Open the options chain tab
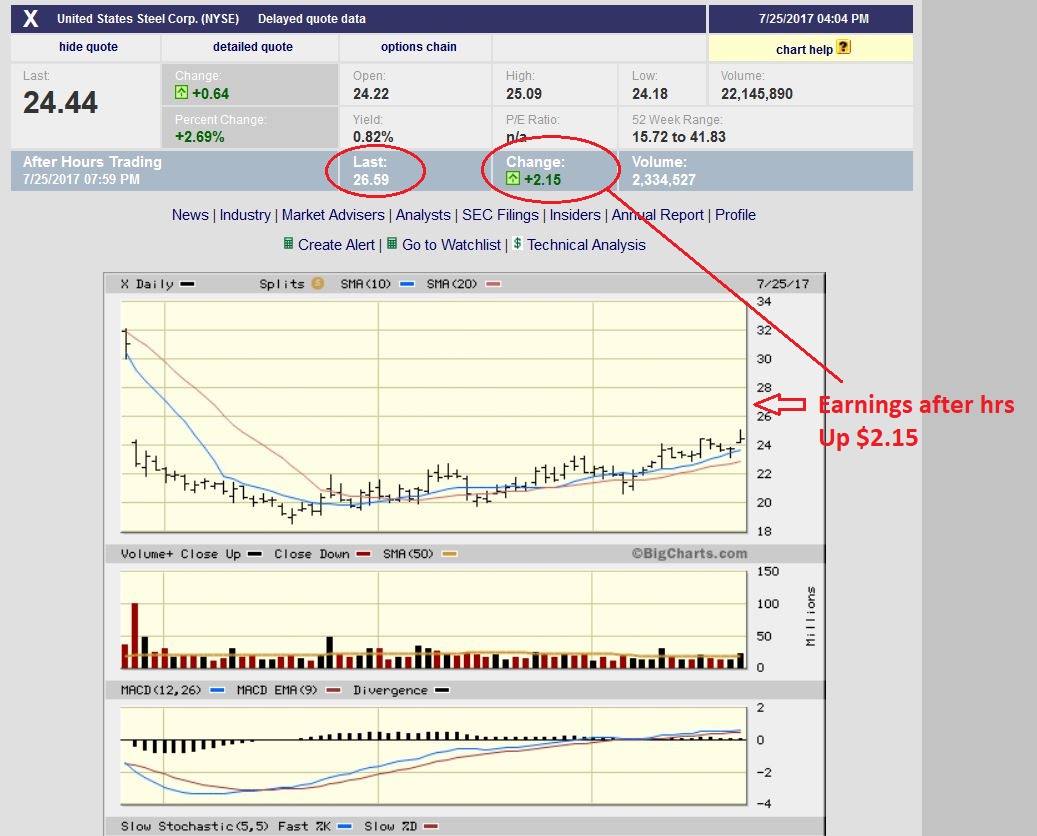Viewport: 1037px width, 836px height. 418,47
